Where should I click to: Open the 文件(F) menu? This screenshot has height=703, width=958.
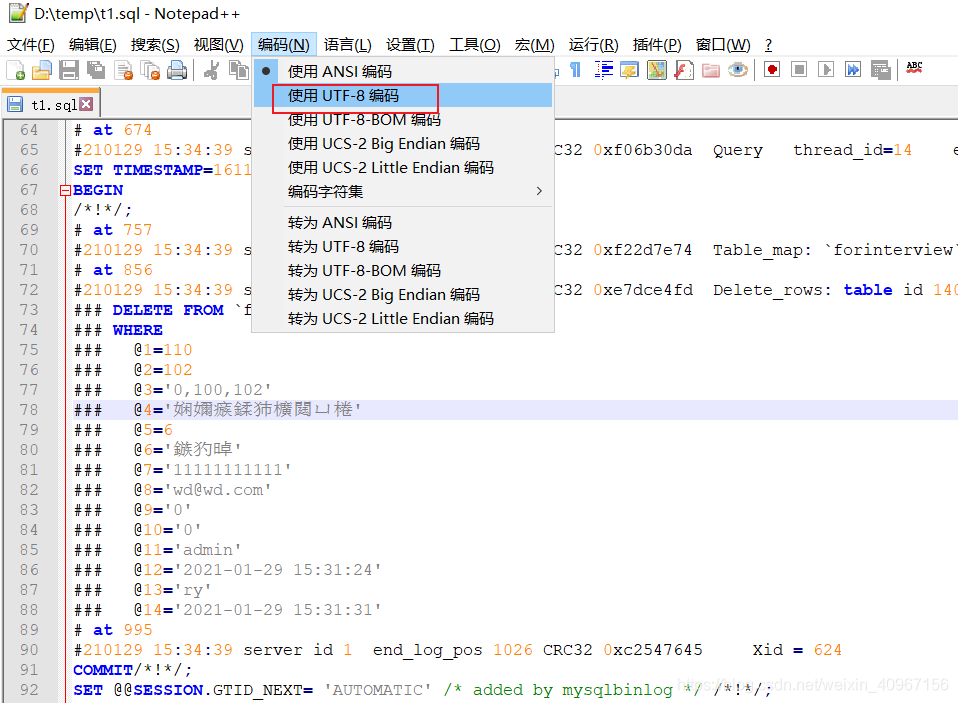[x=31, y=45]
